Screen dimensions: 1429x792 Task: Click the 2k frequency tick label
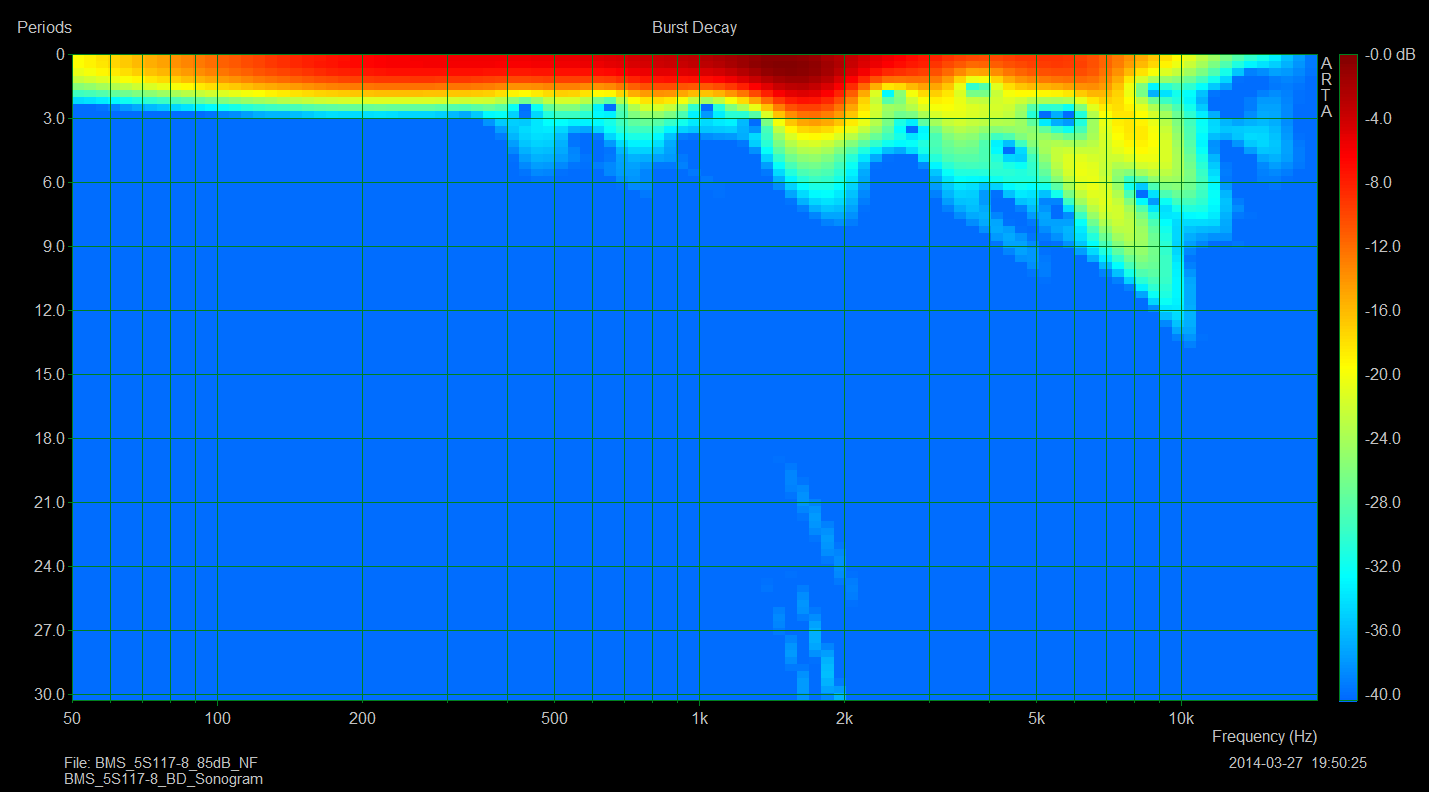[844, 718]
